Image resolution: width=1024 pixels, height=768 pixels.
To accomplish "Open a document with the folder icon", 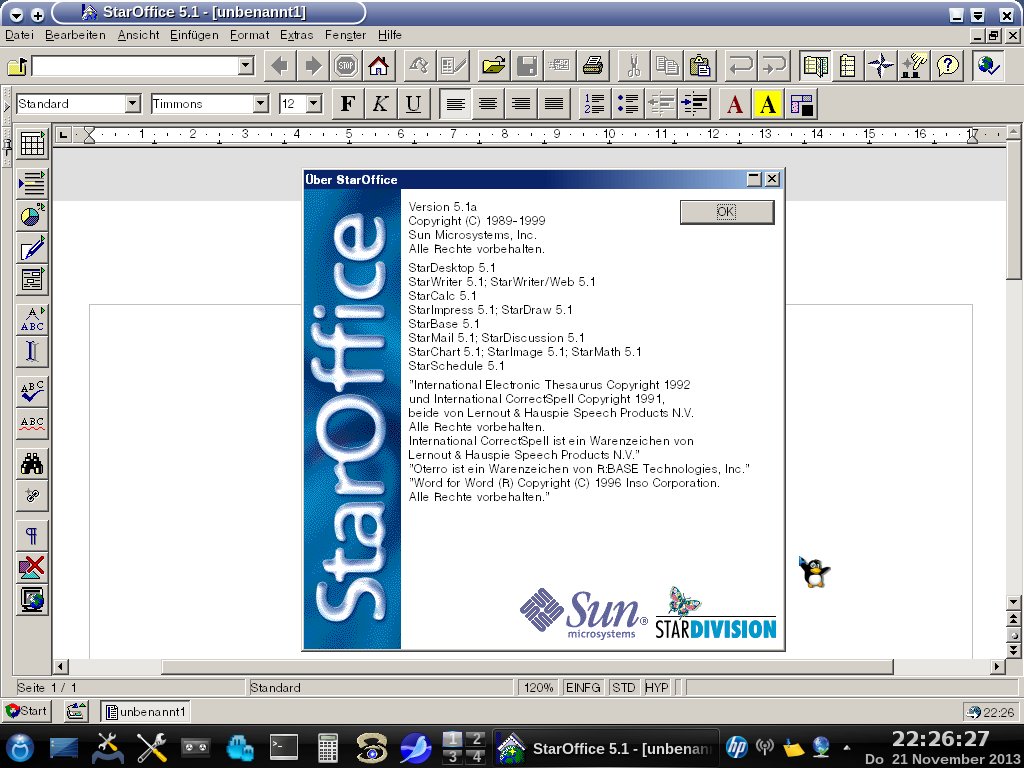I will [x=494, y=65].
